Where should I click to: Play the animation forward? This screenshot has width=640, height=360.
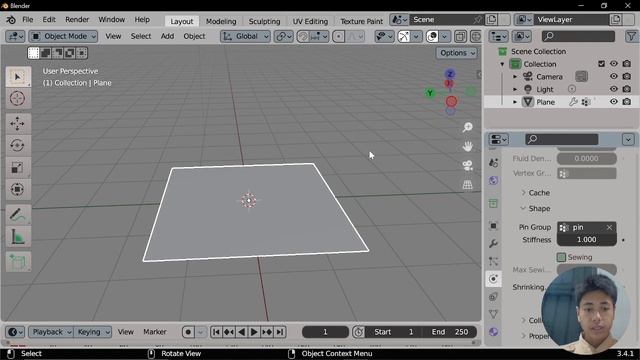(253, 332)
